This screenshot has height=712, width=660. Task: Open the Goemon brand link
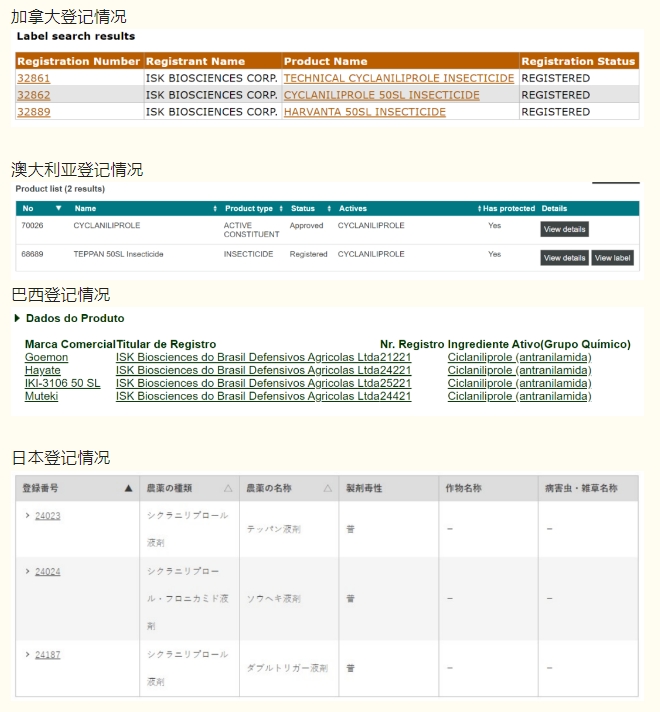pos(46,357)
